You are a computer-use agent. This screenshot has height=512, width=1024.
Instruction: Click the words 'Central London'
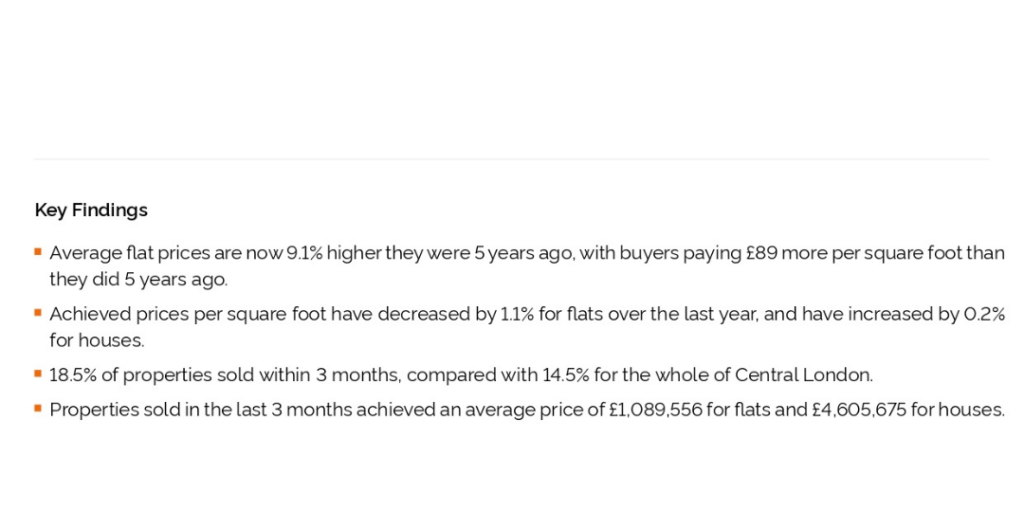click(x=803, y=376)
